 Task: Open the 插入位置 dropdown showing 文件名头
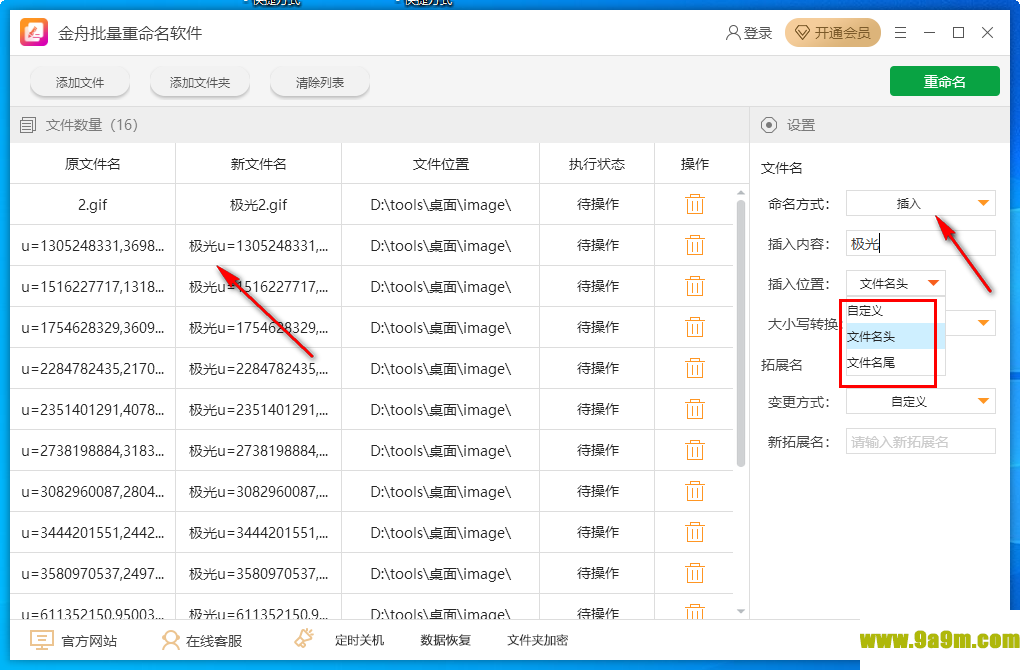click(x=895, y=284)
